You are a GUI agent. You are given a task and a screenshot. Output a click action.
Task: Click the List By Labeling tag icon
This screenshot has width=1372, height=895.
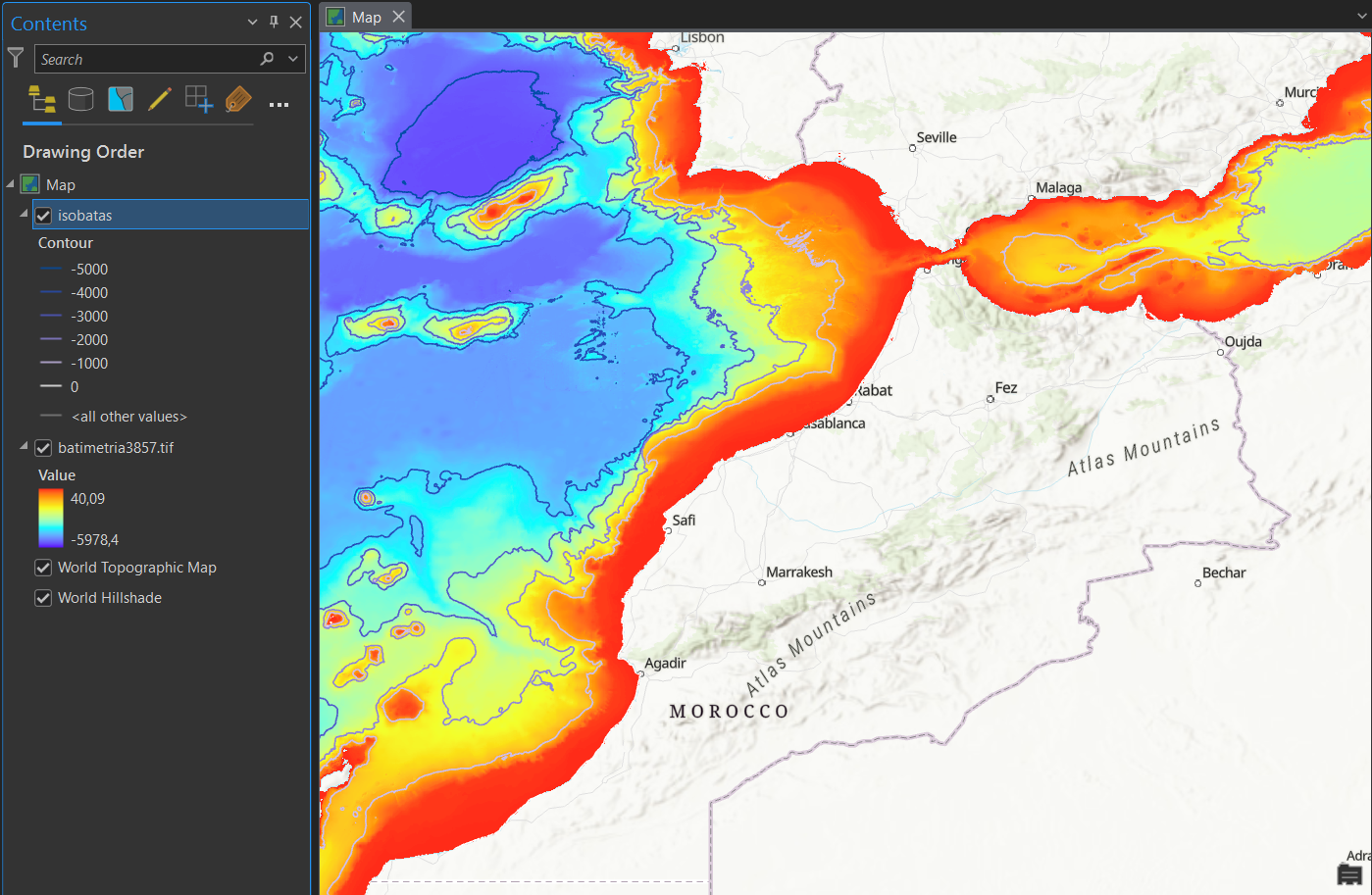click(238, 99)
